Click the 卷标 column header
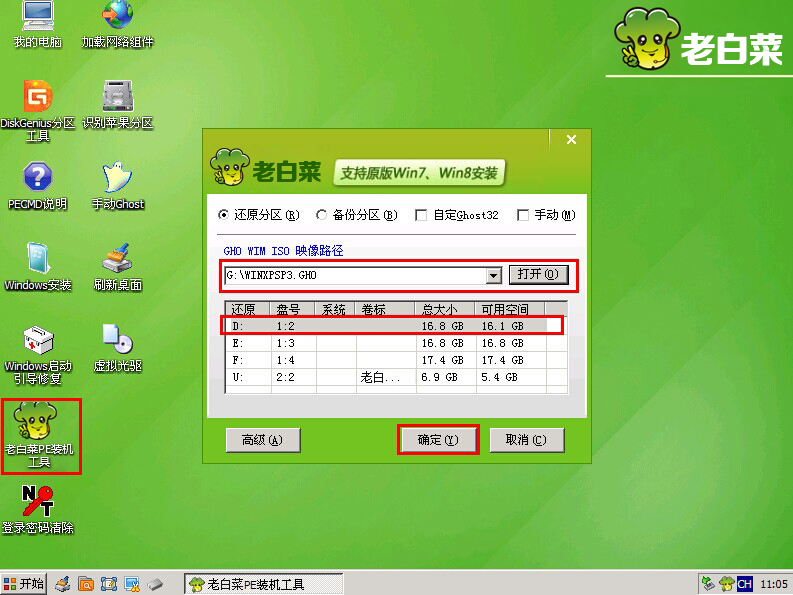 tap(385, 309)
